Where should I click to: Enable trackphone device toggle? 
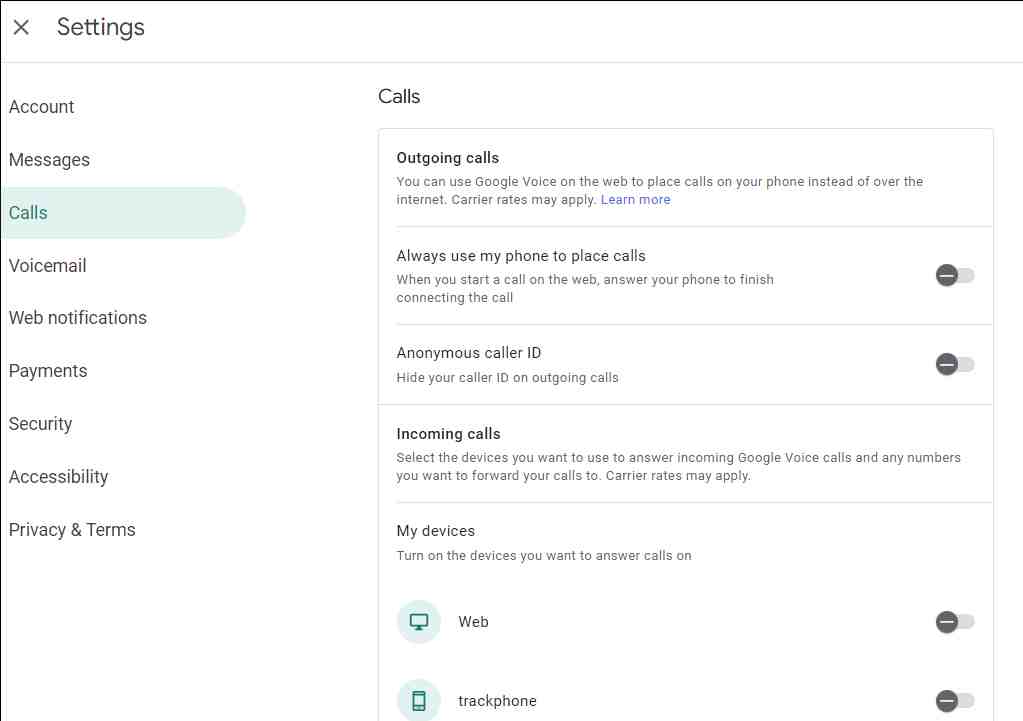(x=954, y=701)
